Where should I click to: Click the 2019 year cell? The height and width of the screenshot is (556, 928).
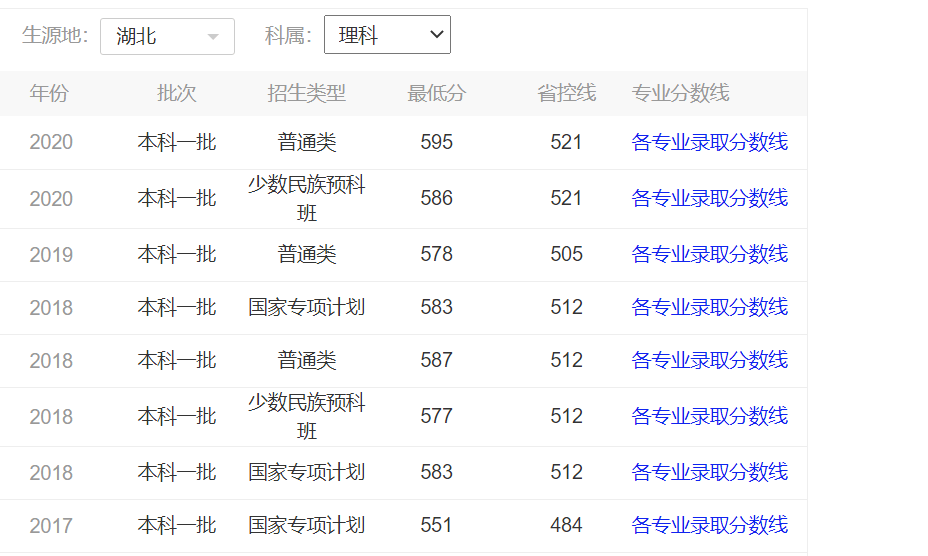[x=51, y=255]
